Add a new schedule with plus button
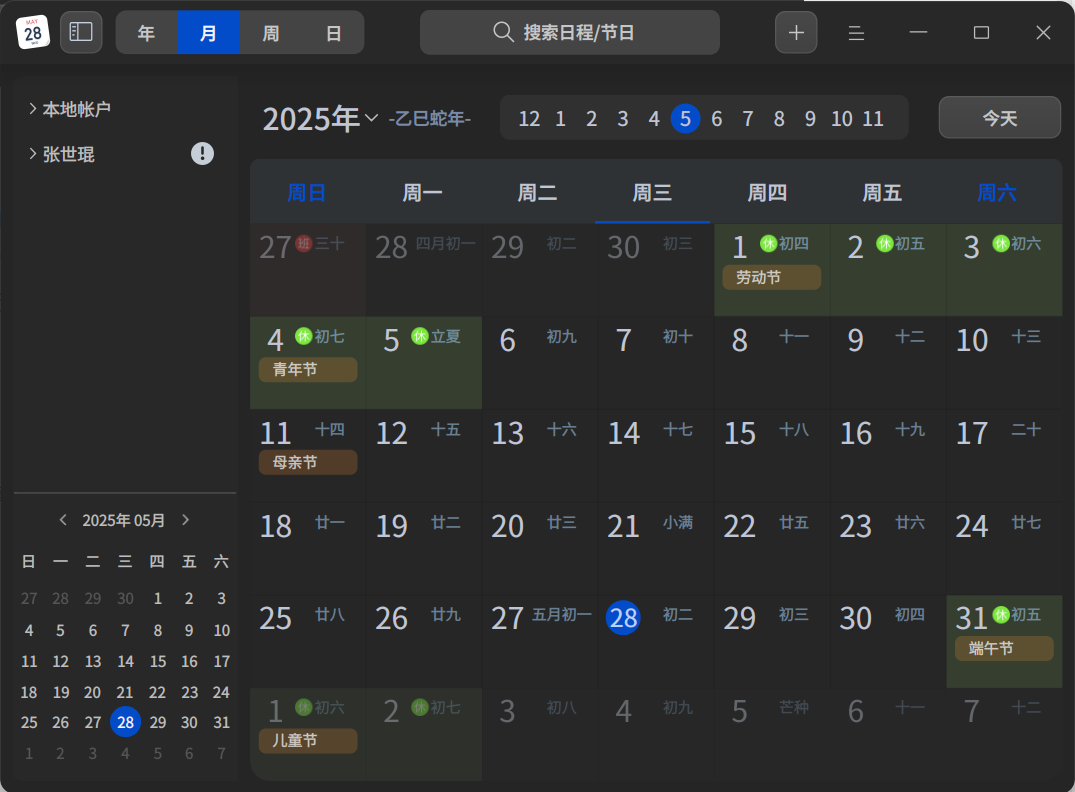Image resolution: width=1075 pixels, height=792 pixels. pyautogui.click(x=796, y=32)
